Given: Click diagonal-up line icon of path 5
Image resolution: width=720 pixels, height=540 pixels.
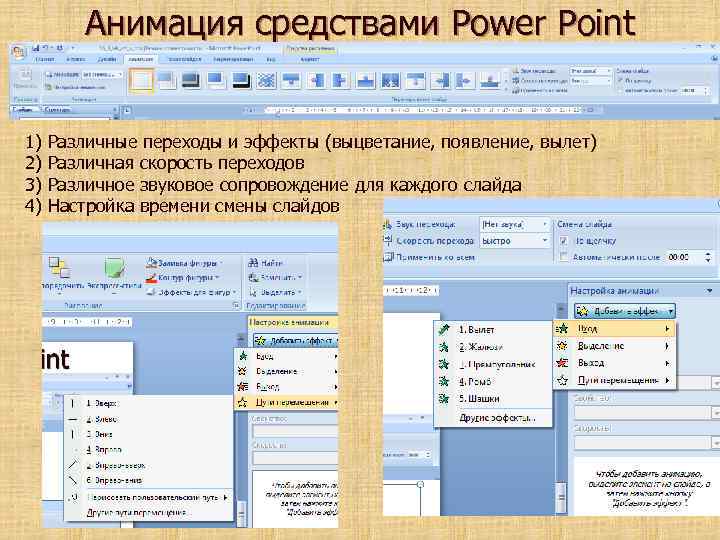Looking at the screenshot, I should point(73,465).
